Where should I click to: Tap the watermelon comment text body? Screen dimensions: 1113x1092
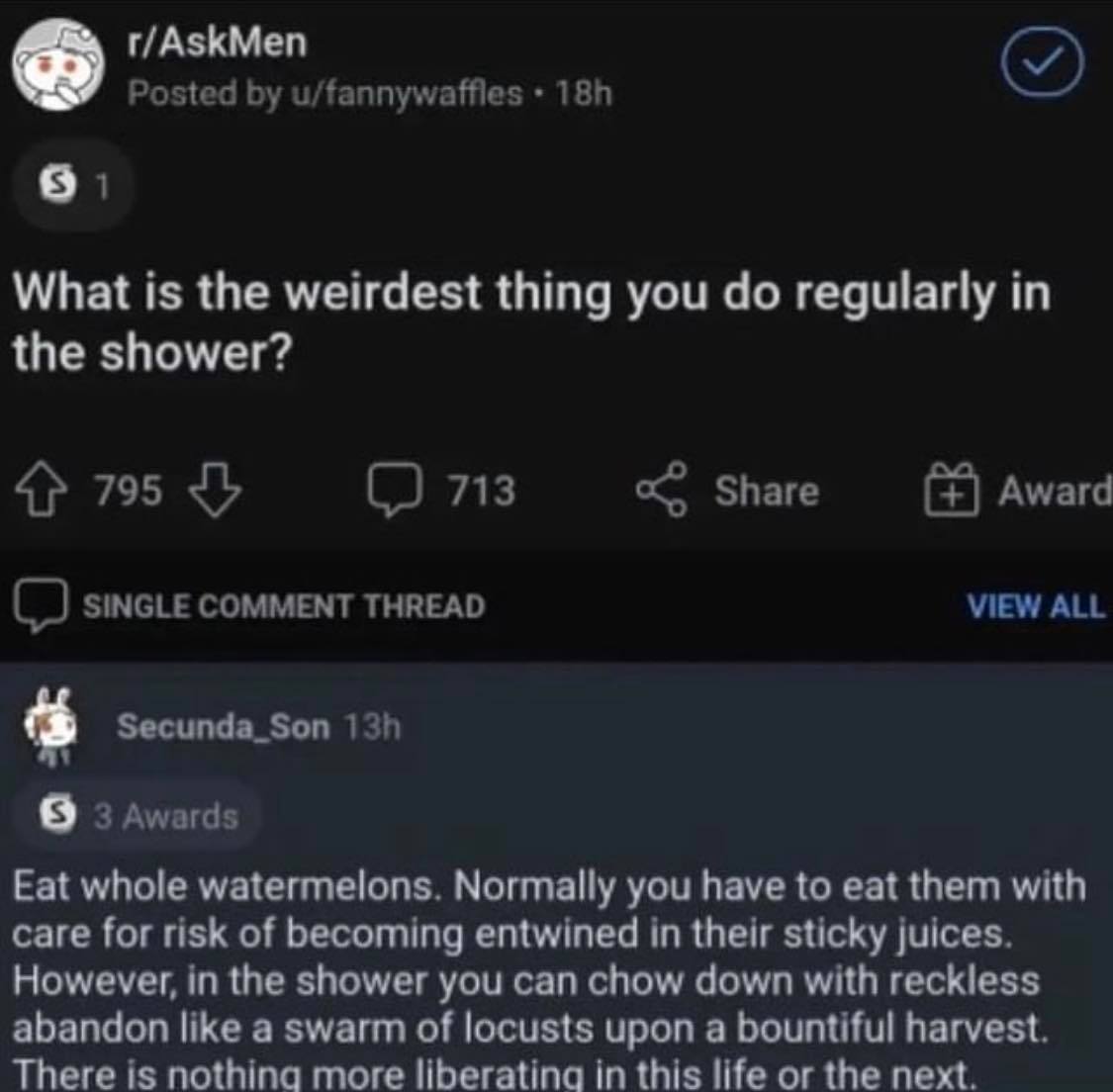[x=548, y=979]
